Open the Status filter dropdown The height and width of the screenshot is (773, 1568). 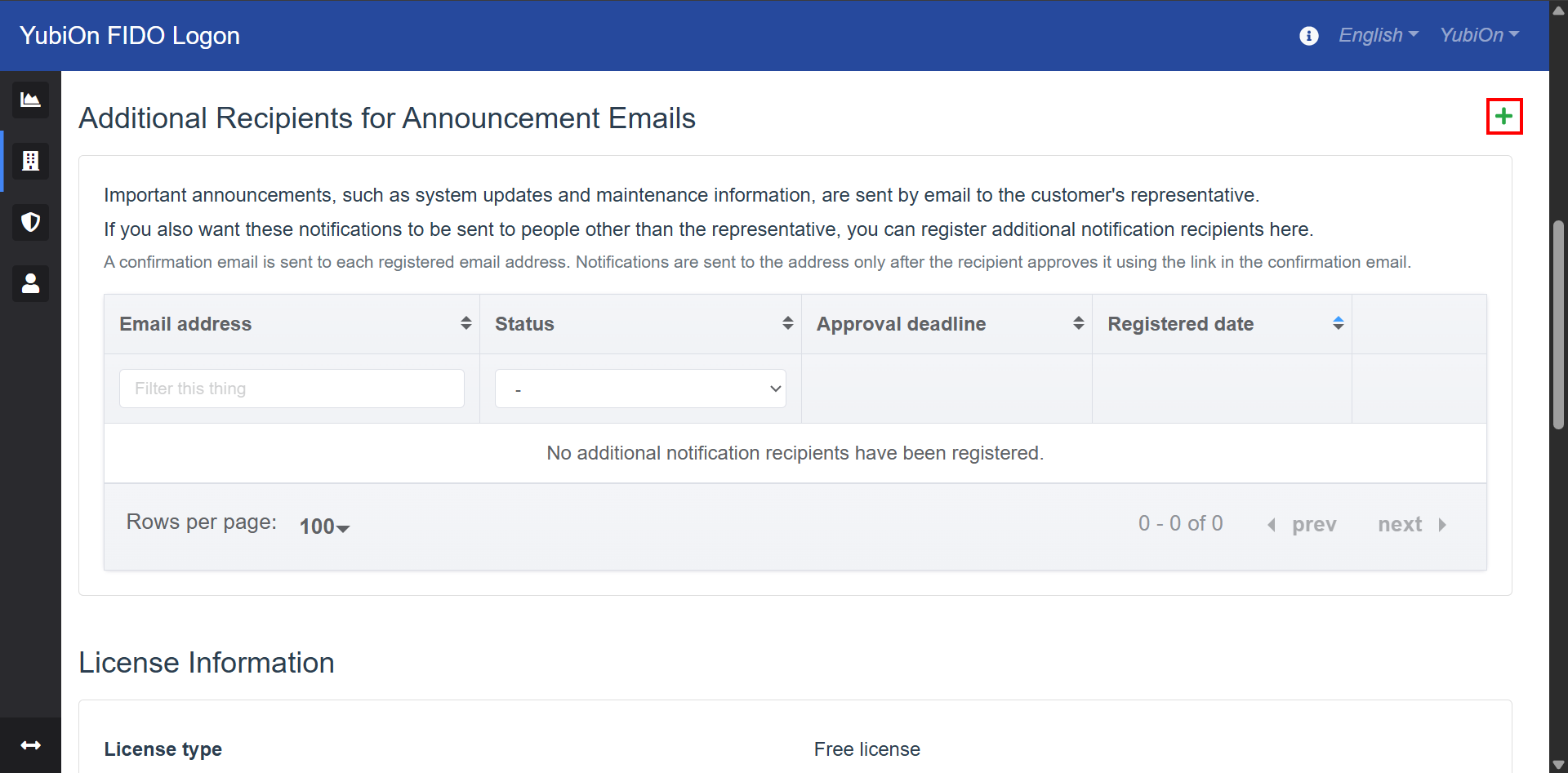[640, 389]
